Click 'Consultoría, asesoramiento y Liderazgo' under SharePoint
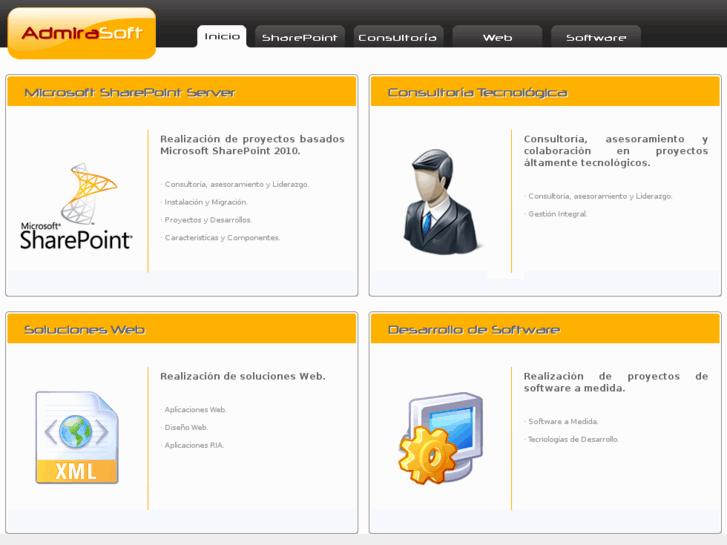Image resolution: width=727 pixels, height=545 pixels. (x=235, y=185)
